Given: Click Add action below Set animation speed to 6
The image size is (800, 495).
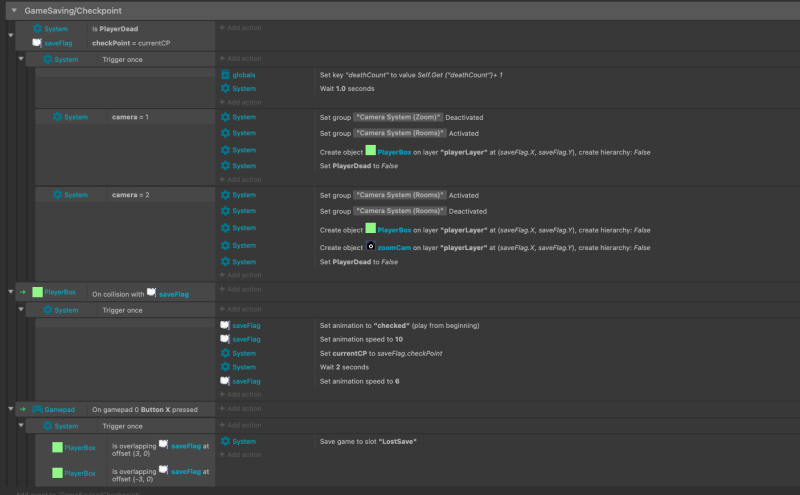Looking at the screenshot, I should [240, 394].
